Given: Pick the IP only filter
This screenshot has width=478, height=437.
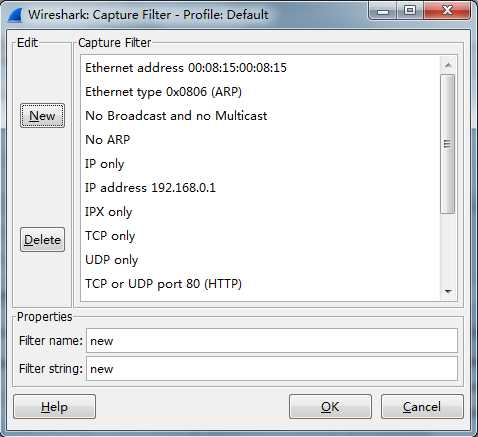Looking at the screenshot, I should pyautogui.click(x=260, y=164).
